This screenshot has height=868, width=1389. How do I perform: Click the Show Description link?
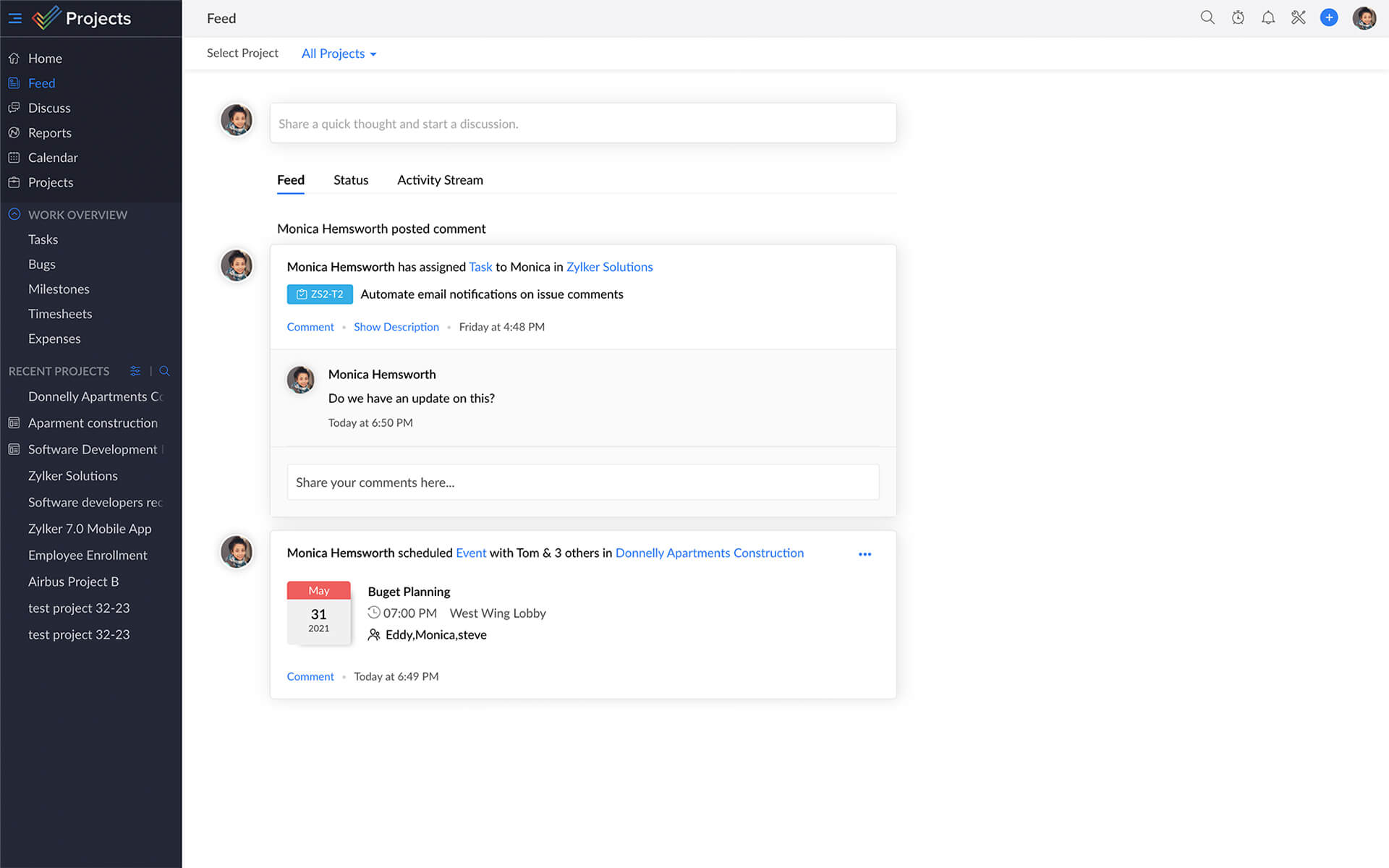click(x=396, y=327)
